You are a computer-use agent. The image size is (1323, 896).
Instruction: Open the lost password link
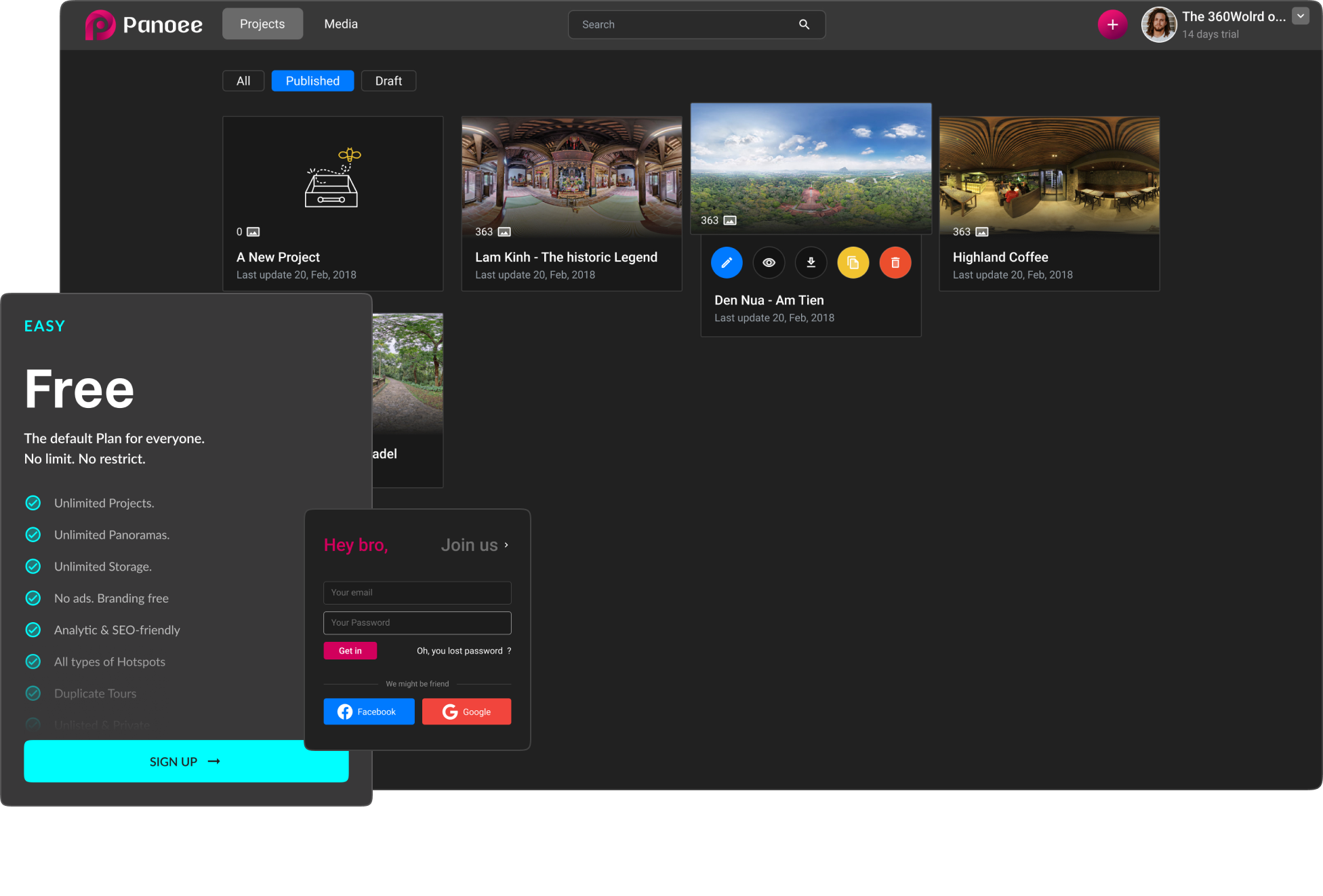462,651
